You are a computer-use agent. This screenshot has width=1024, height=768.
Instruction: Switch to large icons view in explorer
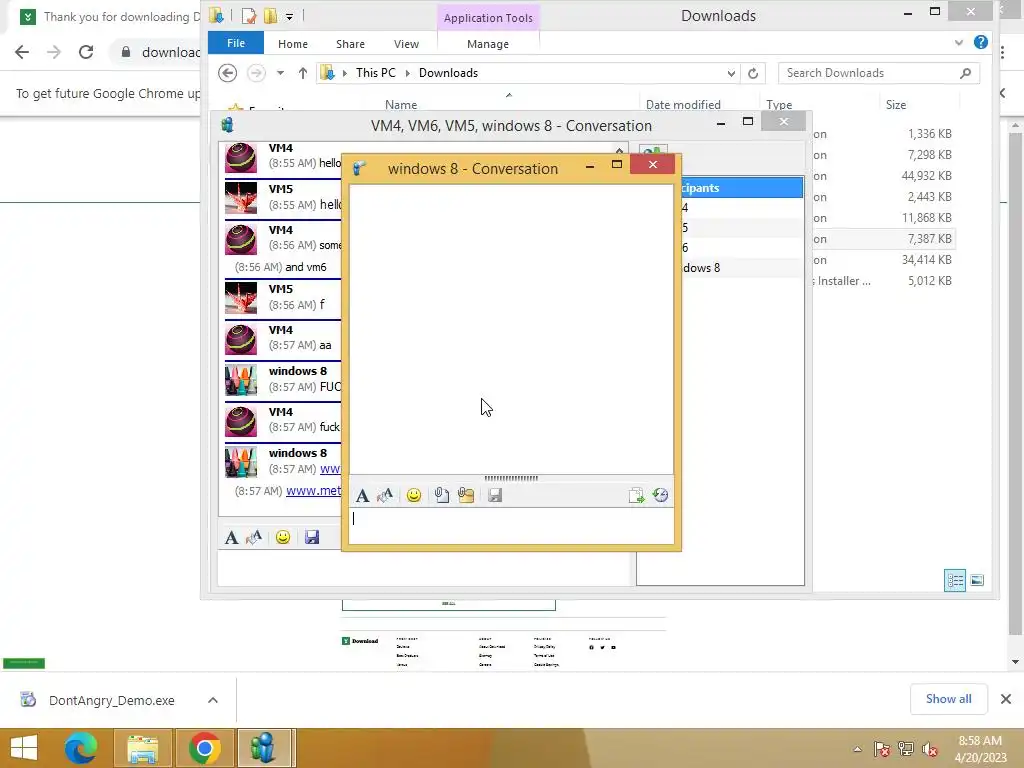click(977, 580)
